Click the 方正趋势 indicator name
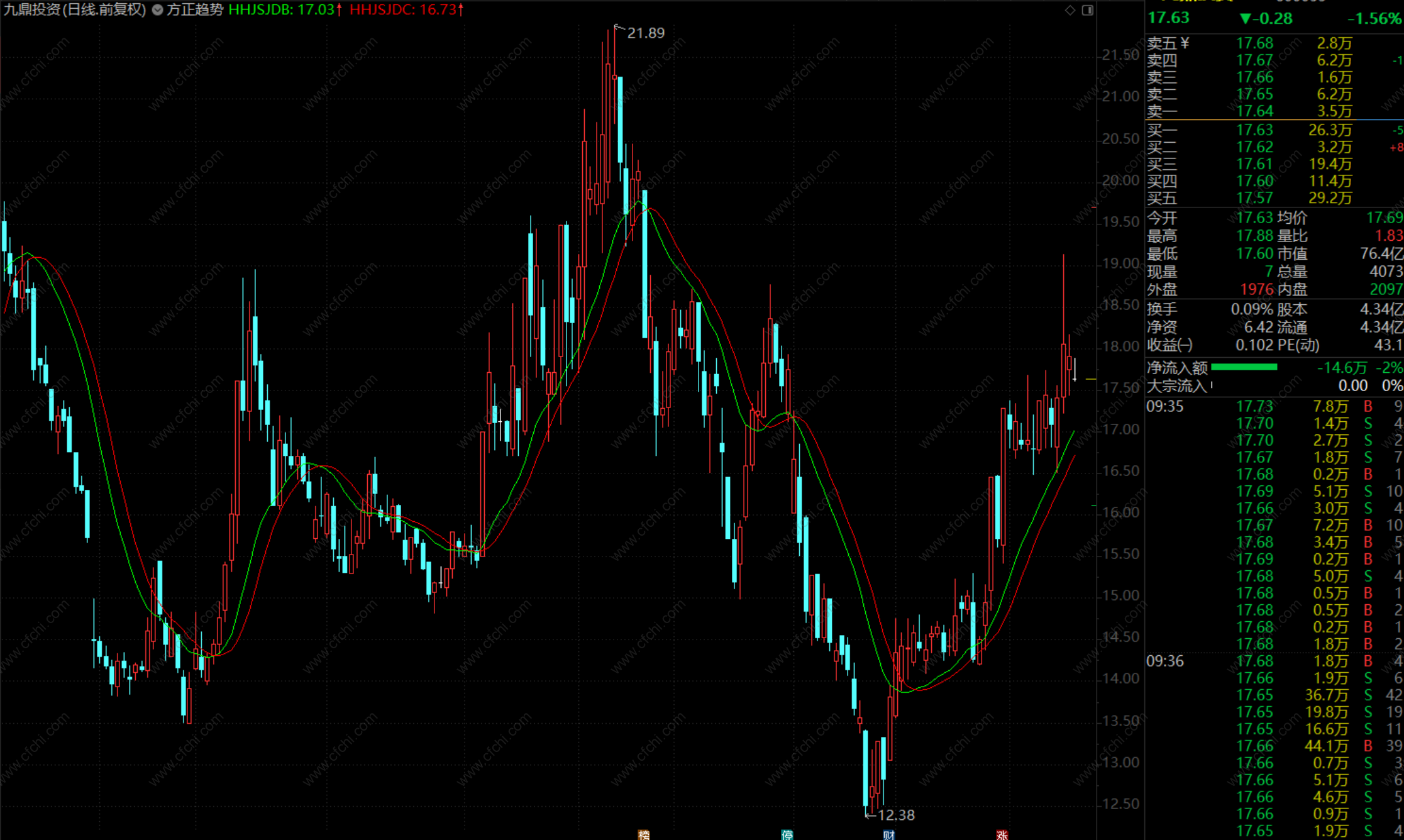 click(195, 10)
